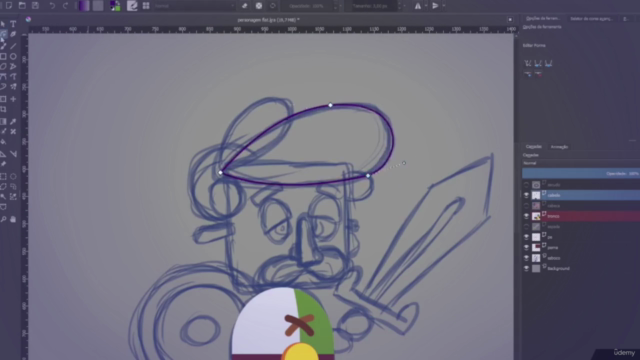Switch to the Opções de ferramenta tab
This screenshot has width=640, height=360.
(542, 18)
